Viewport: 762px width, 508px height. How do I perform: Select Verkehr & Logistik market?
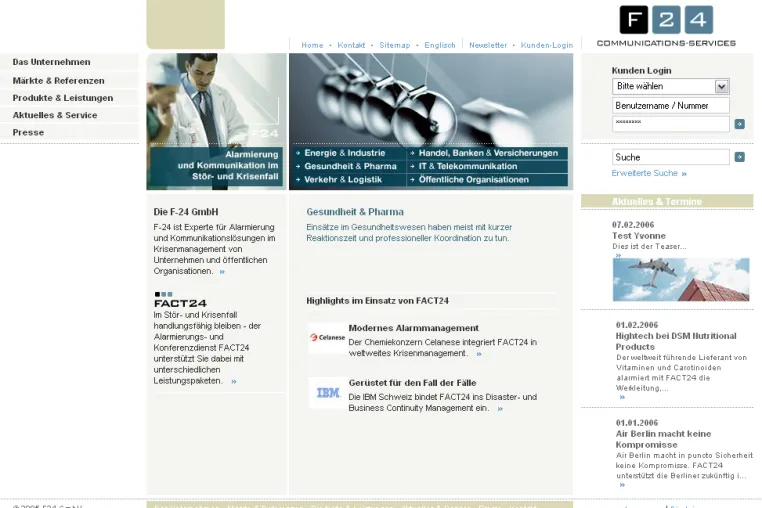[x=343, y=179]
